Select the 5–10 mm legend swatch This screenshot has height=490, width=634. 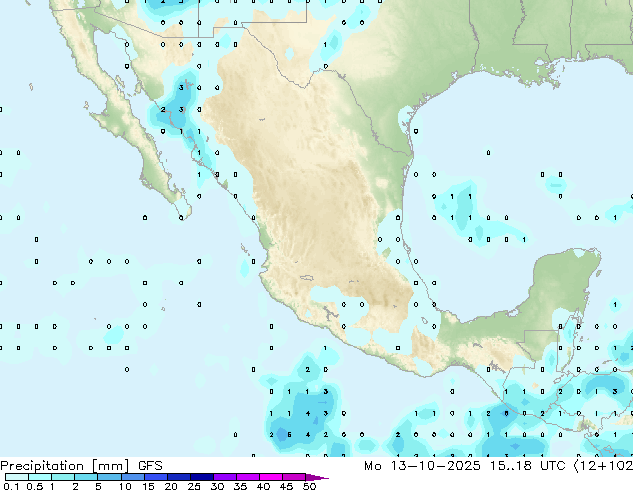109,477
